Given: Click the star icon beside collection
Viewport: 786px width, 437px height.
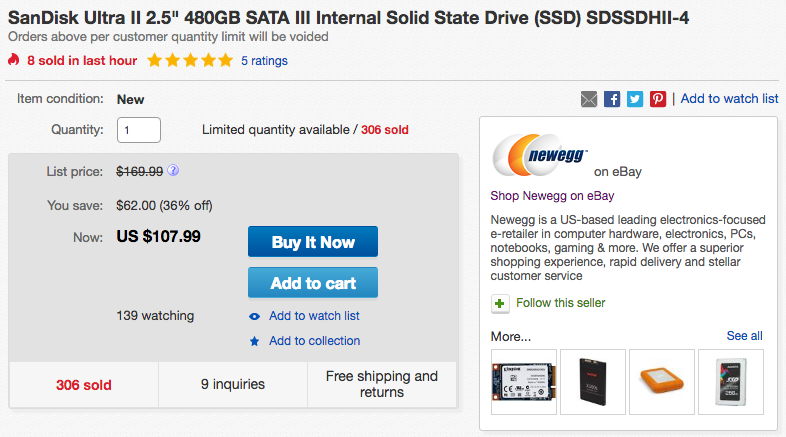Looking at the screenshot, I should coord(255,341).
